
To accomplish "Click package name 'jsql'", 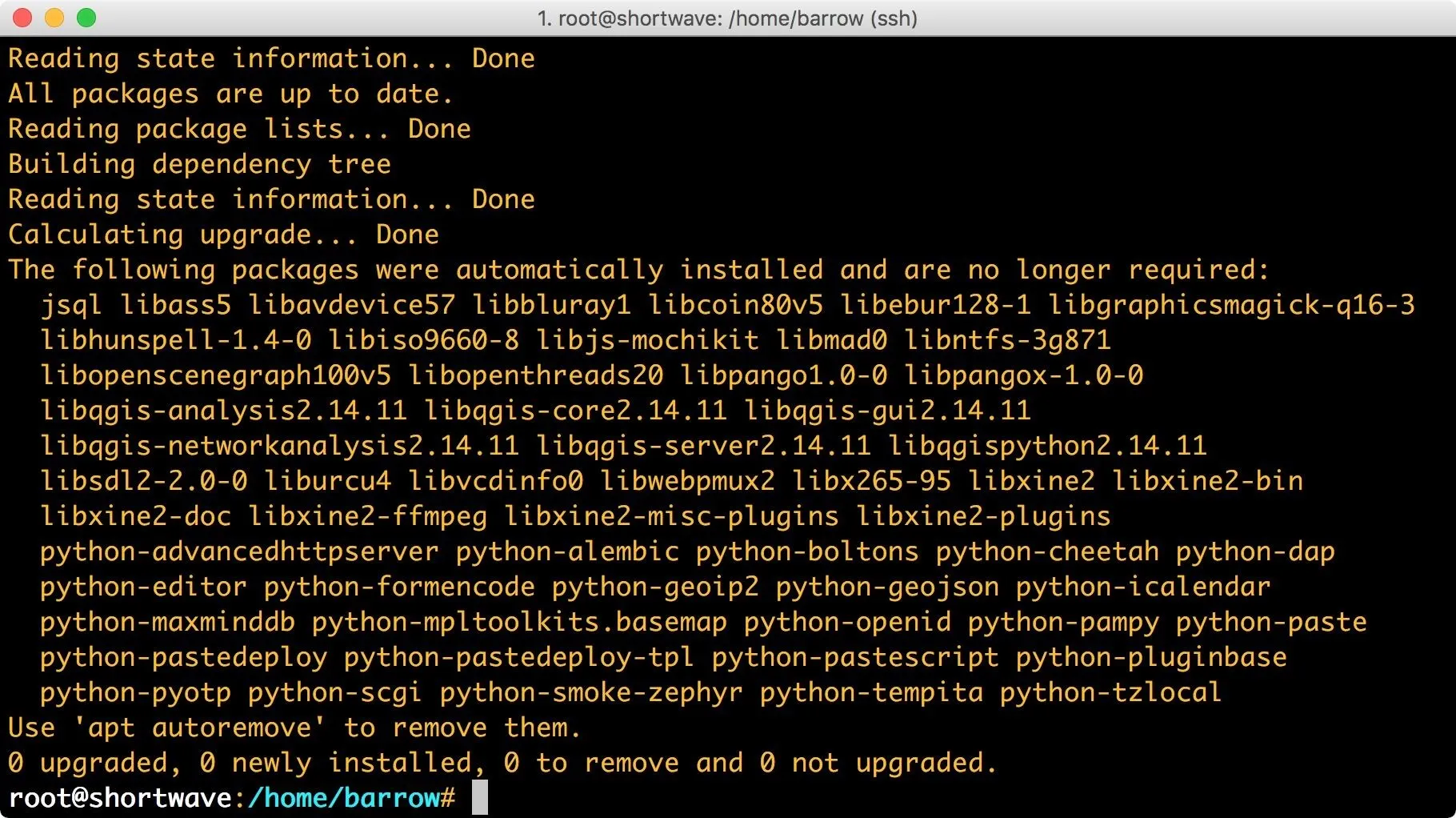I will (x=72, y=305).
